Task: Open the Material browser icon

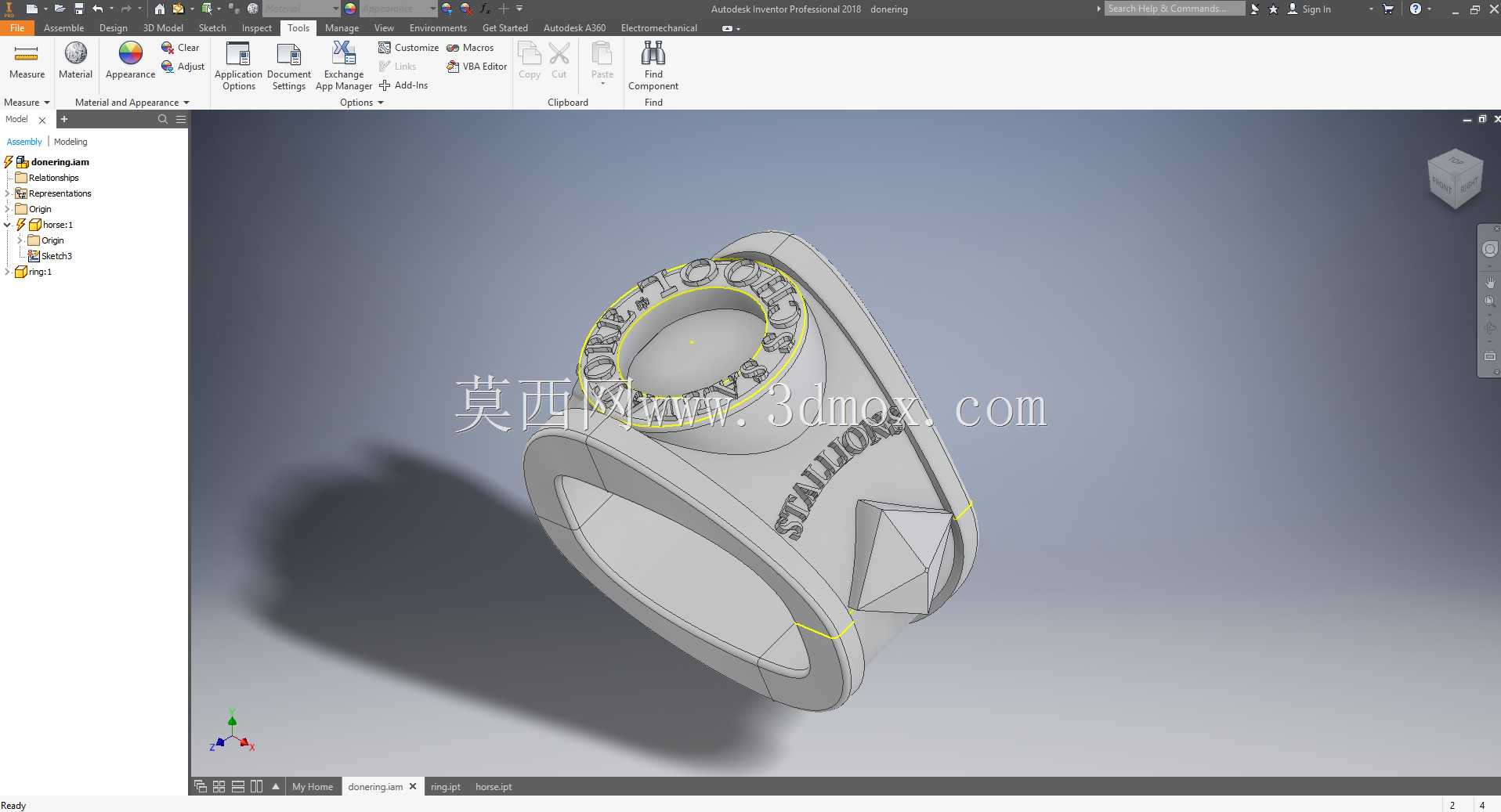Action: pos(76,53)
